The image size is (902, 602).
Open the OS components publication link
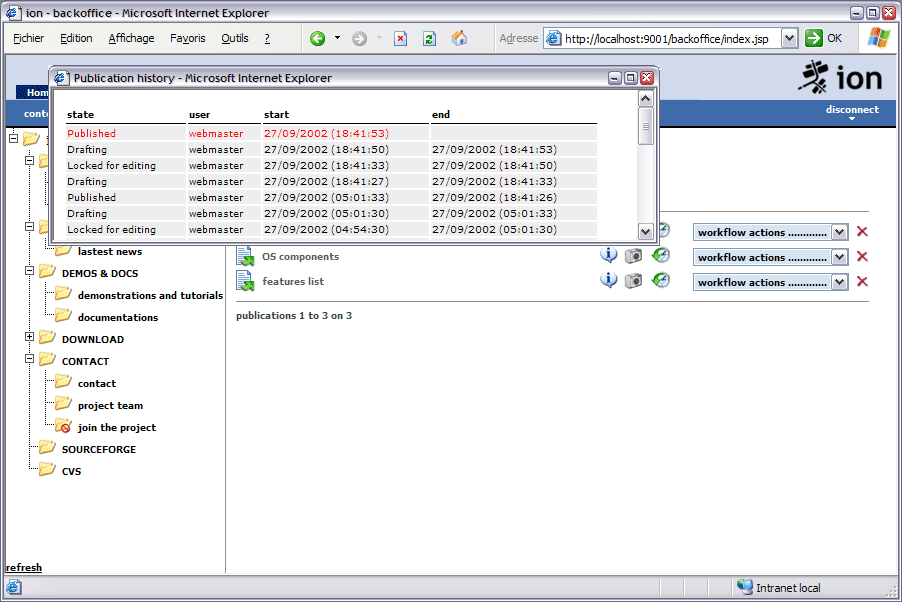300,257
